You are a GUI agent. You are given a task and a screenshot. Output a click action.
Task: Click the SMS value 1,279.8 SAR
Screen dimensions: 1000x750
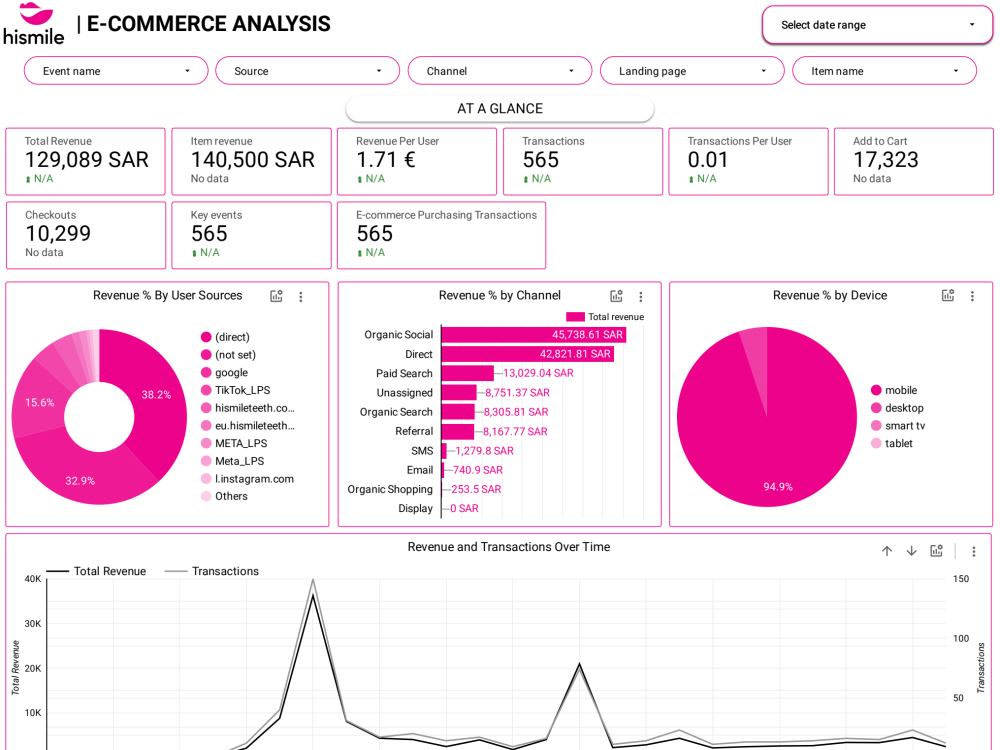tap(485, 451)
